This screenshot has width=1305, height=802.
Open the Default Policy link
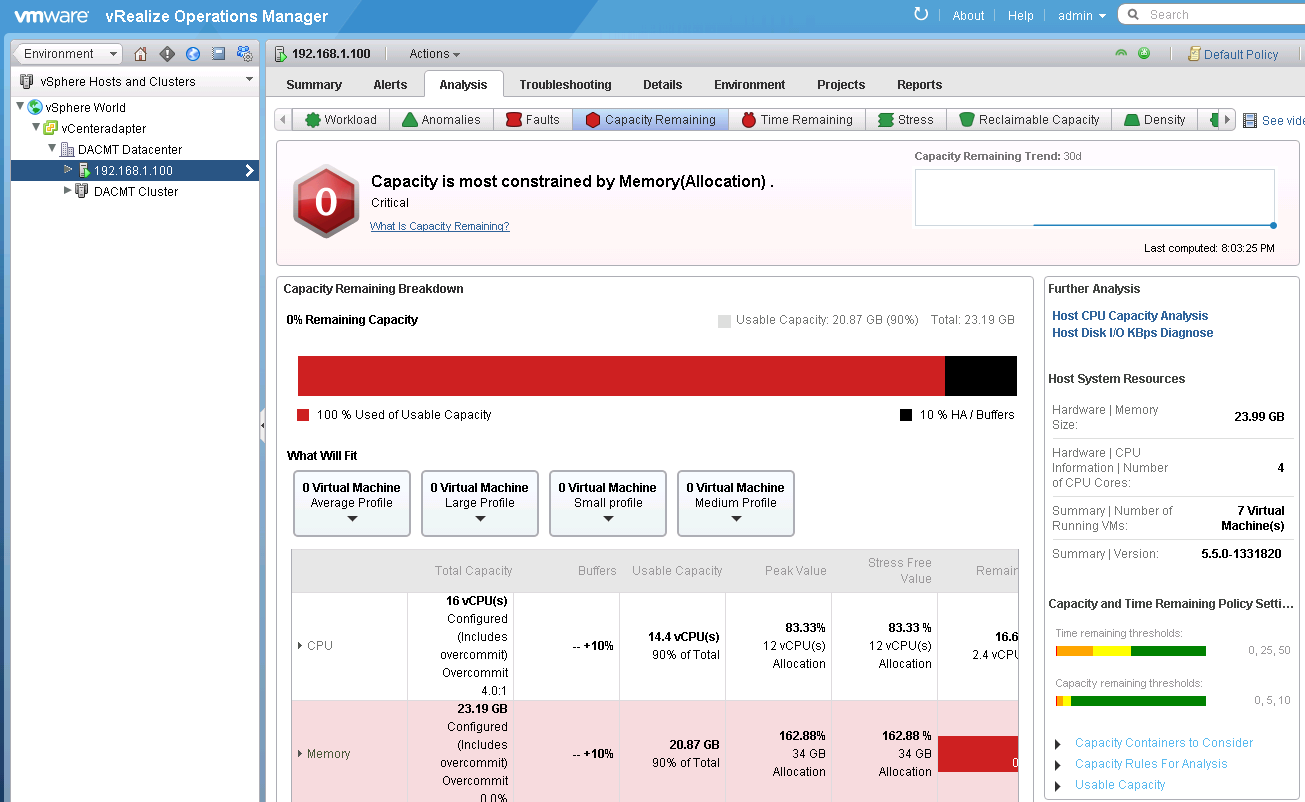click(x=1241, y=55)
